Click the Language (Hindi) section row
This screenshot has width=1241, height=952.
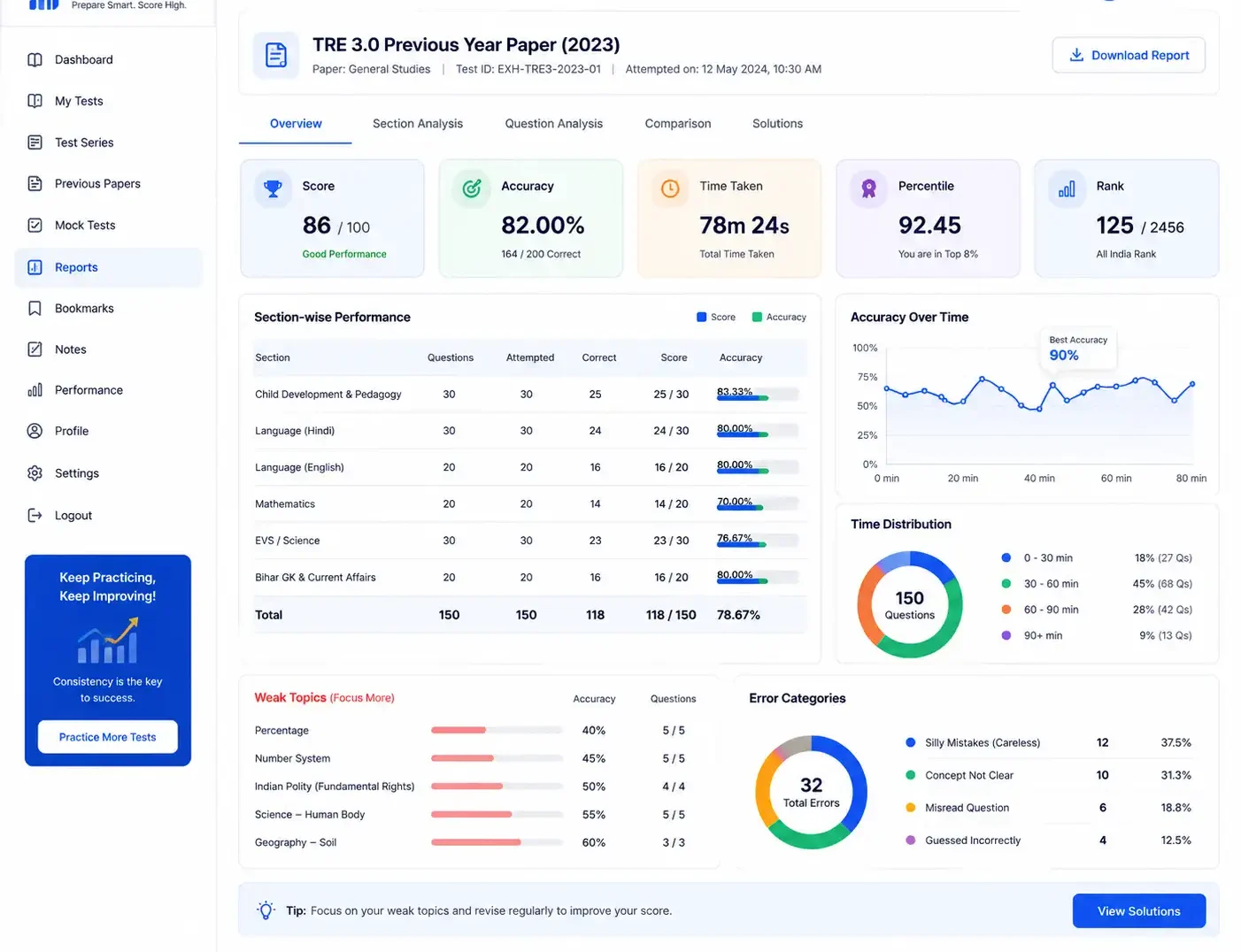[529, 430]
